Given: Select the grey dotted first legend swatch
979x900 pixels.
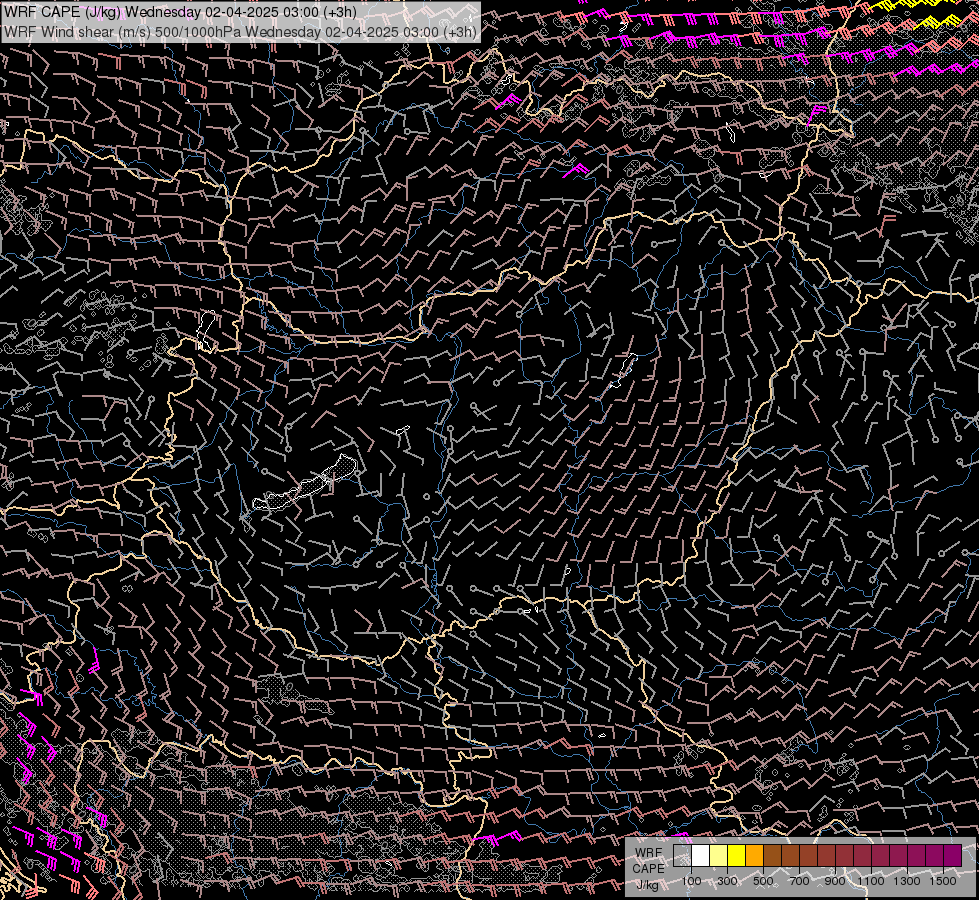Looking at the screenshot, I should point(682,855).
